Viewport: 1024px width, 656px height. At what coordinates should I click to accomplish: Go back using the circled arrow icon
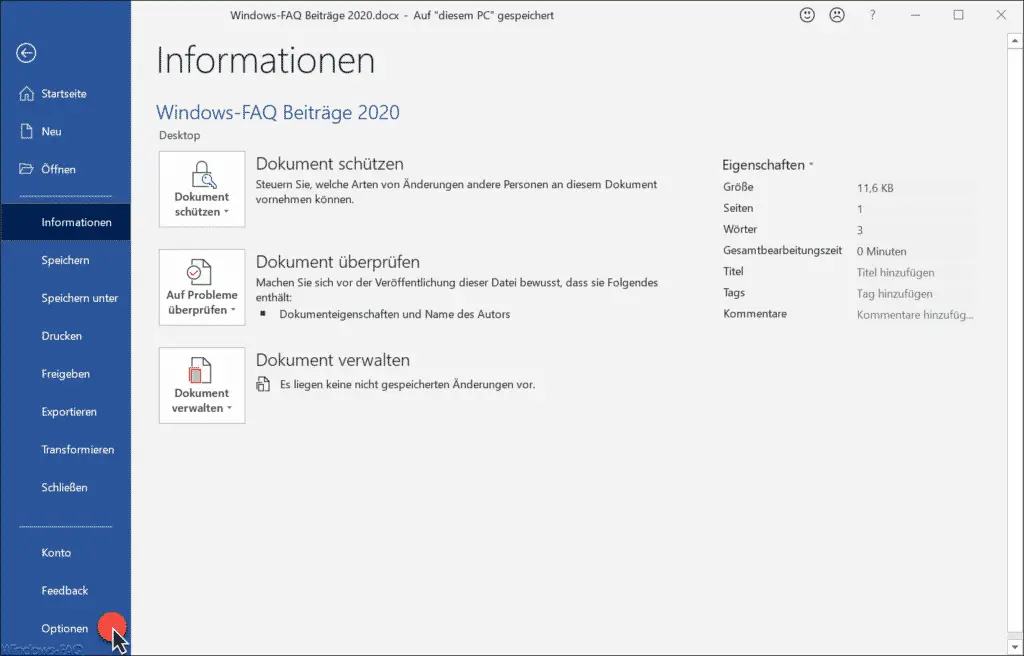26,53
